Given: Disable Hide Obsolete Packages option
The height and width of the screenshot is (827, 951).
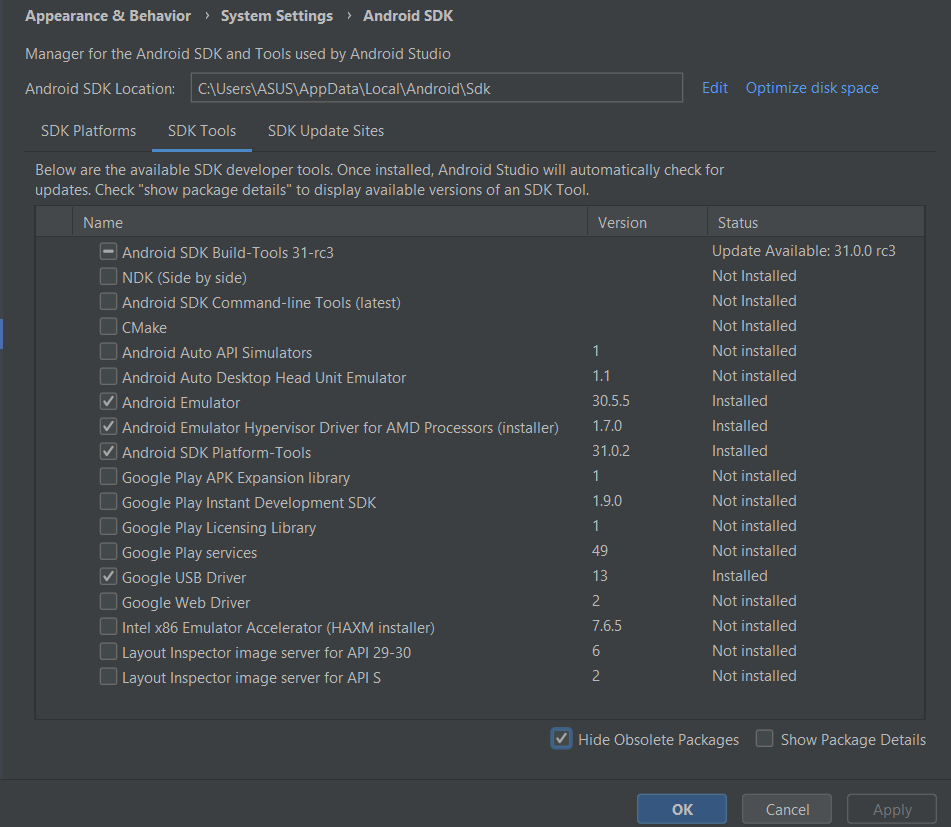Looking at the screenshot, I should (561, 739).
